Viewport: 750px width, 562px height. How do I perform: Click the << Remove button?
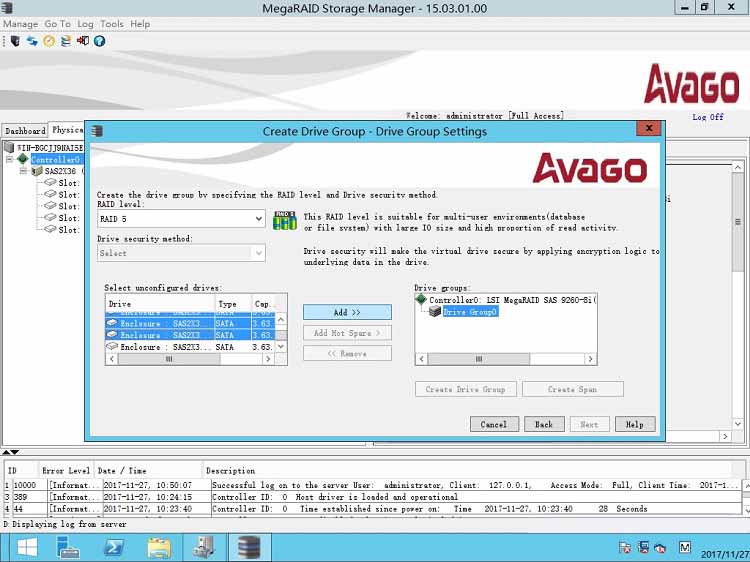tap(347, 353)
